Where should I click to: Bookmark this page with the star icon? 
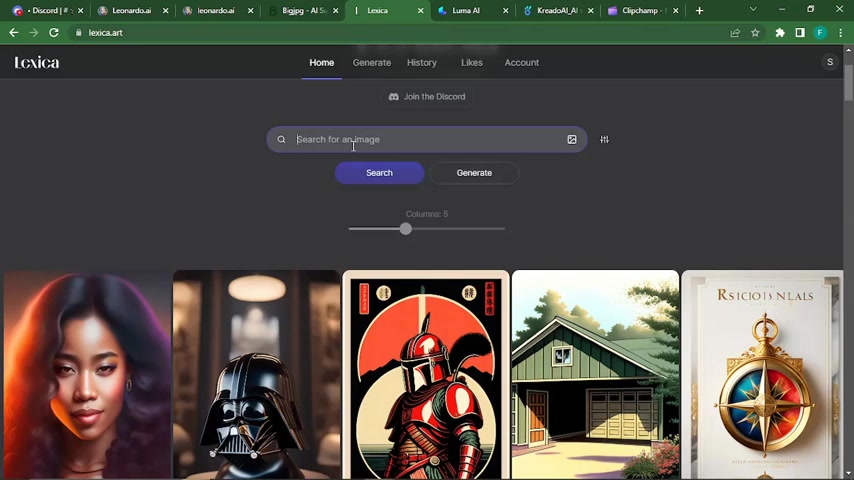coord(755,33)
